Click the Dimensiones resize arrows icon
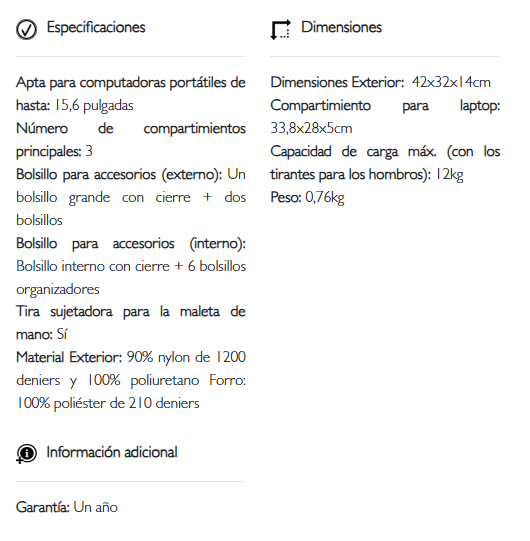Image resolution: width=530 pixels, height=541 pixels. (x=281, y=30)
